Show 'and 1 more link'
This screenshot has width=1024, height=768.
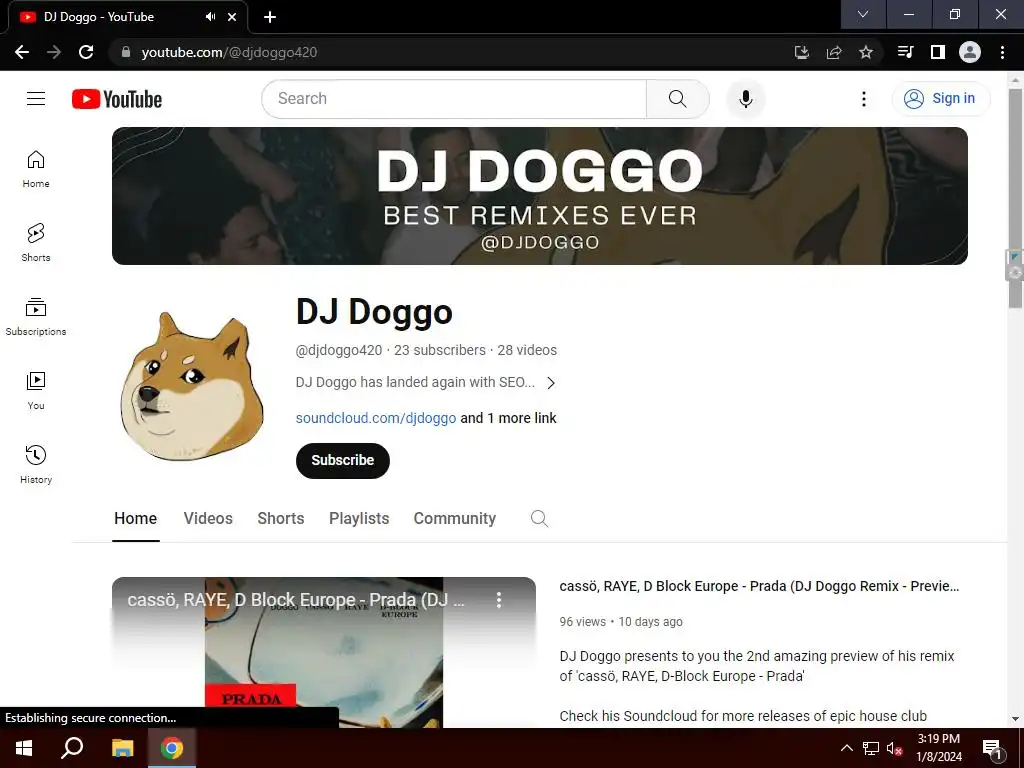508,418
